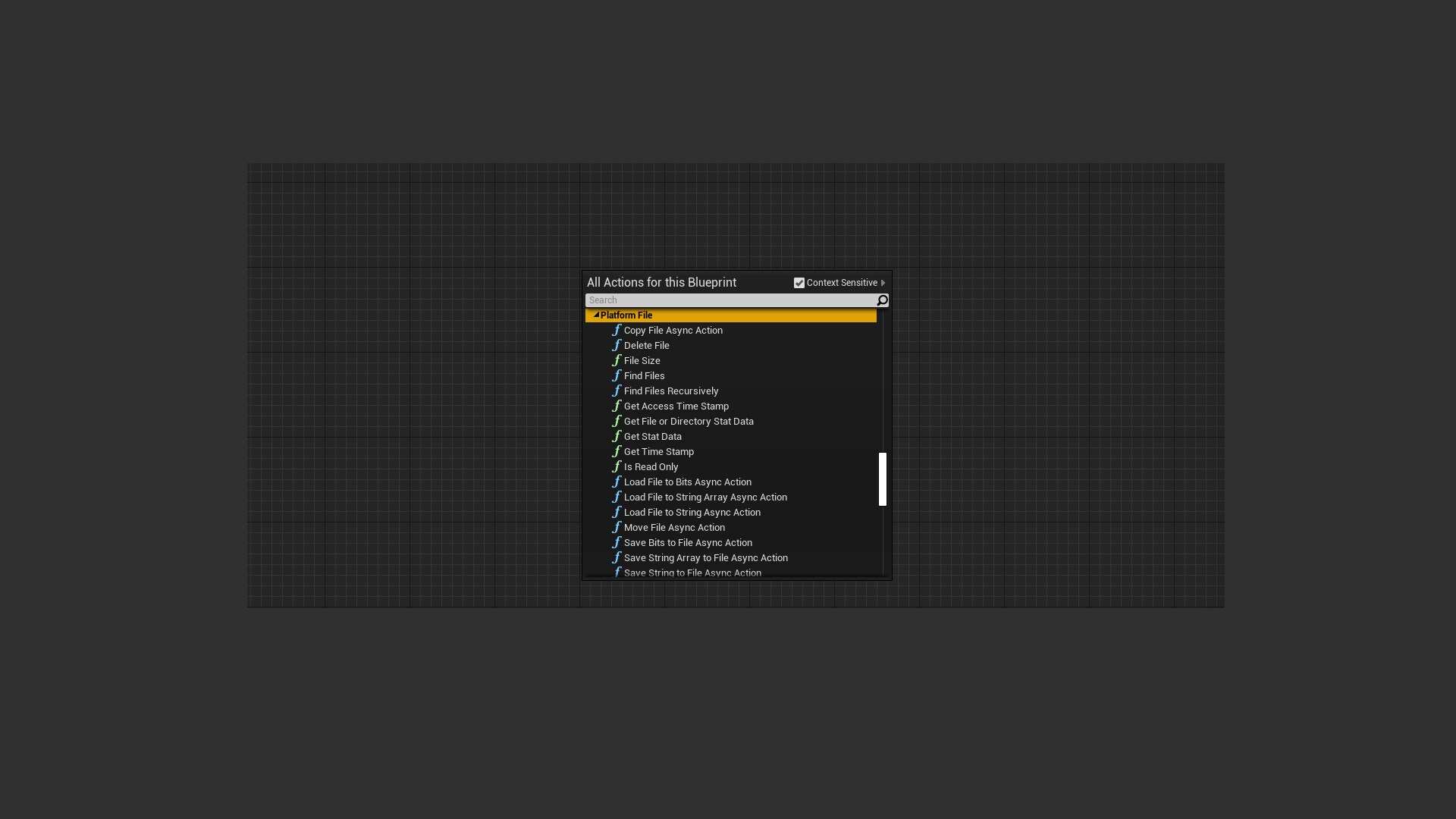Select Find Files Recursively from the list
This screenshot has width=1456, height=819.
click(x=670, y=391)
